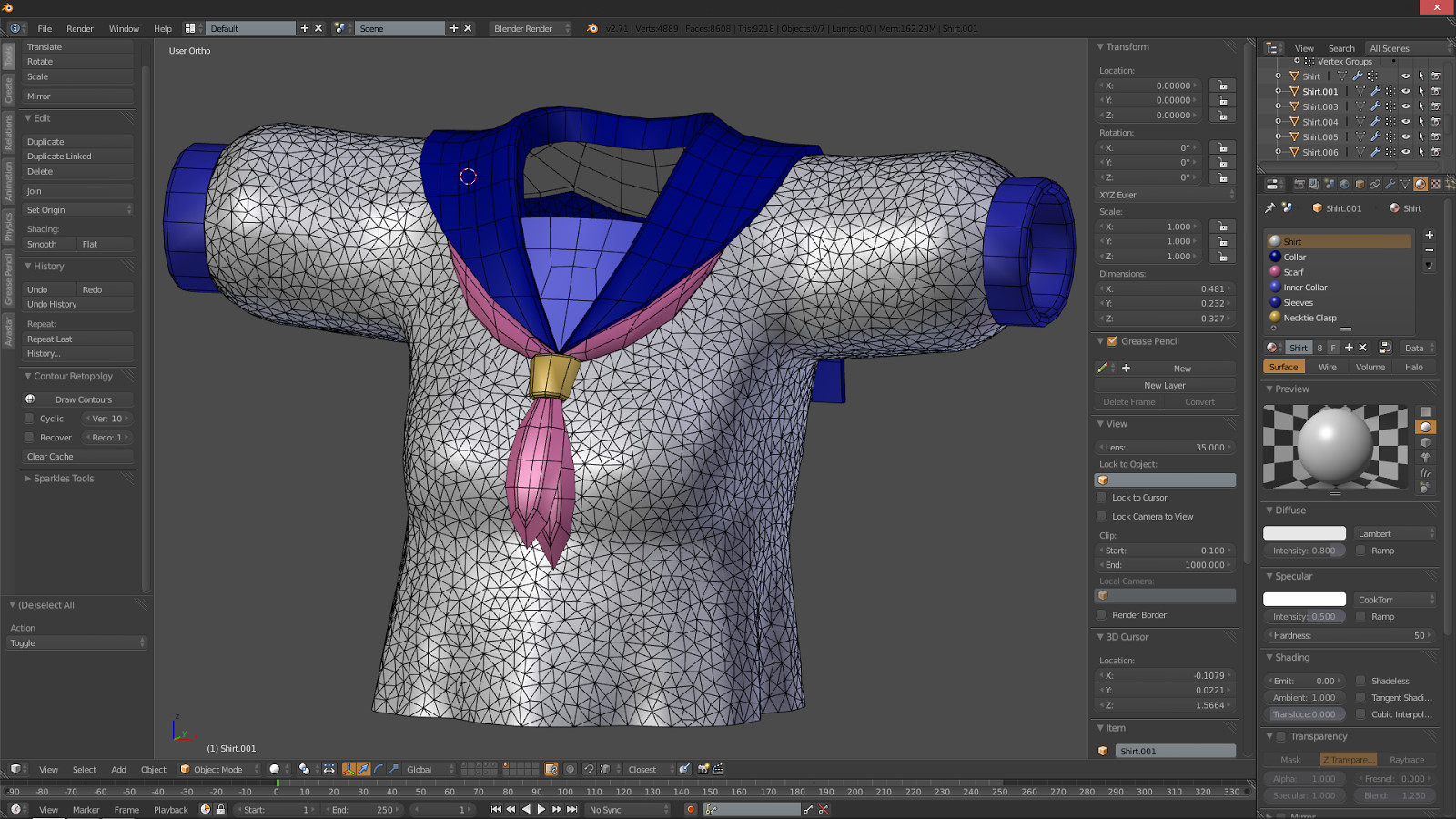The width and height of the screenshot is (1456, 819).
Task: Enable Lock Camera to View checkbox
Action: (x=1102, y=517)
